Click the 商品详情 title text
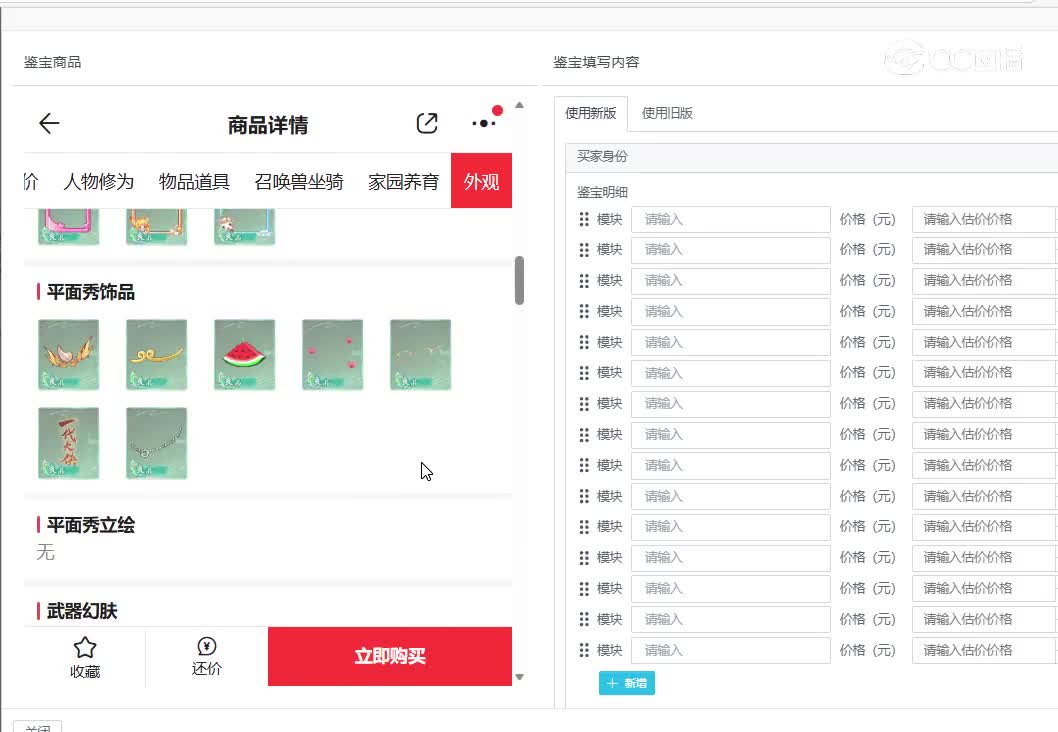 click(x=268, y=125)
